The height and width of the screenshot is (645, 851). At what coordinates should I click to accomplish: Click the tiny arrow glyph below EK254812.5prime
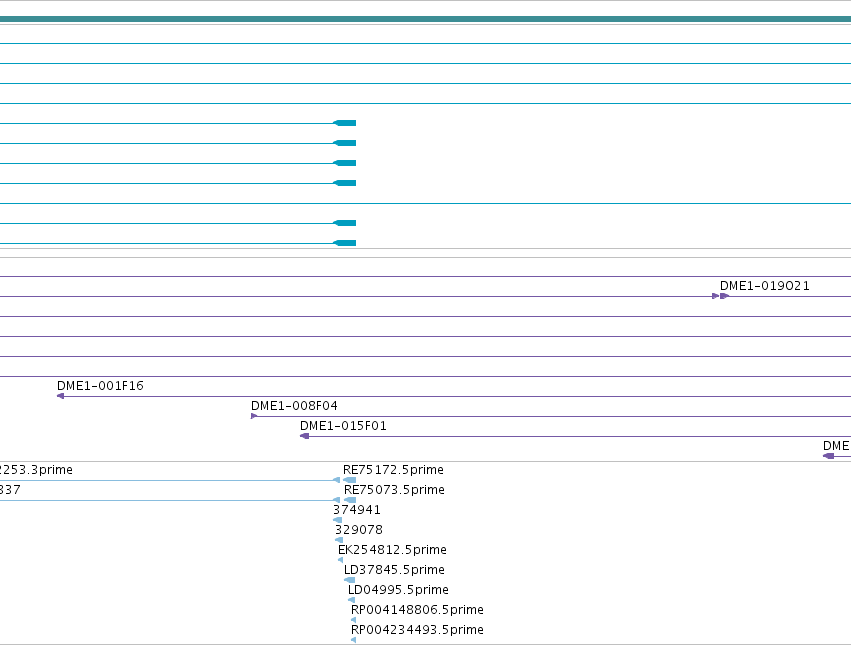340,560
